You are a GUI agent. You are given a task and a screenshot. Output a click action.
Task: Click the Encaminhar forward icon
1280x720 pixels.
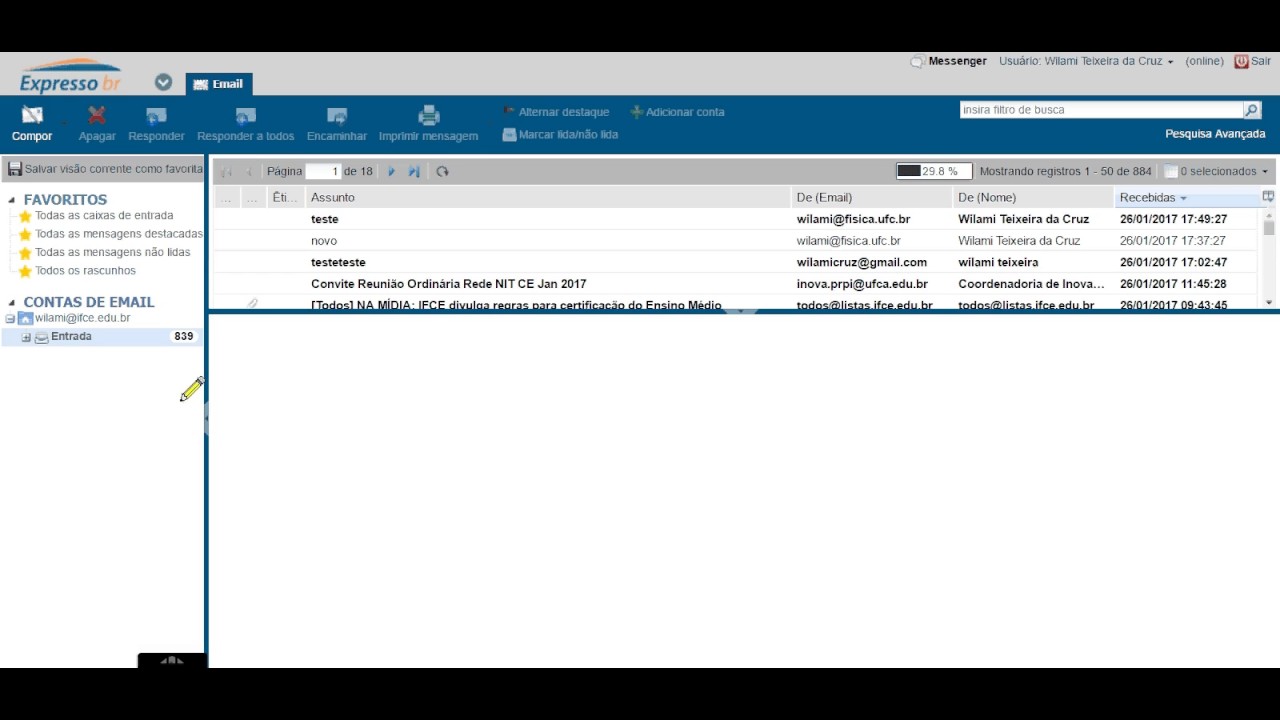pos(337,115)
